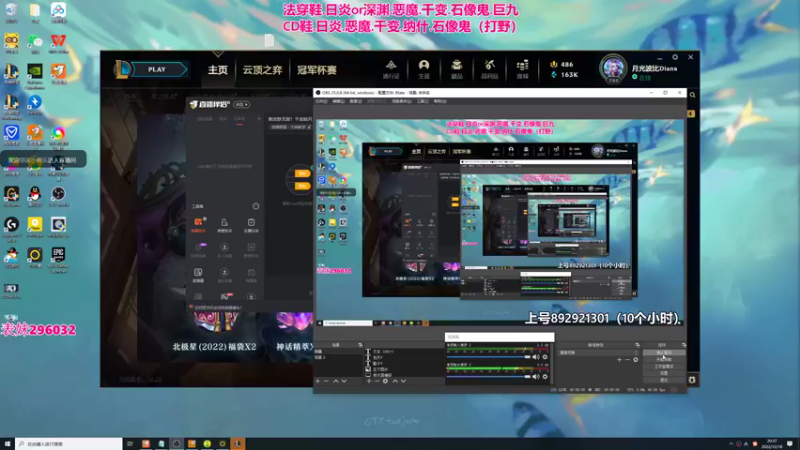Screen dimensions: 800x450
Task: Open OBS transition properties gear
Action: coord(636,360)
